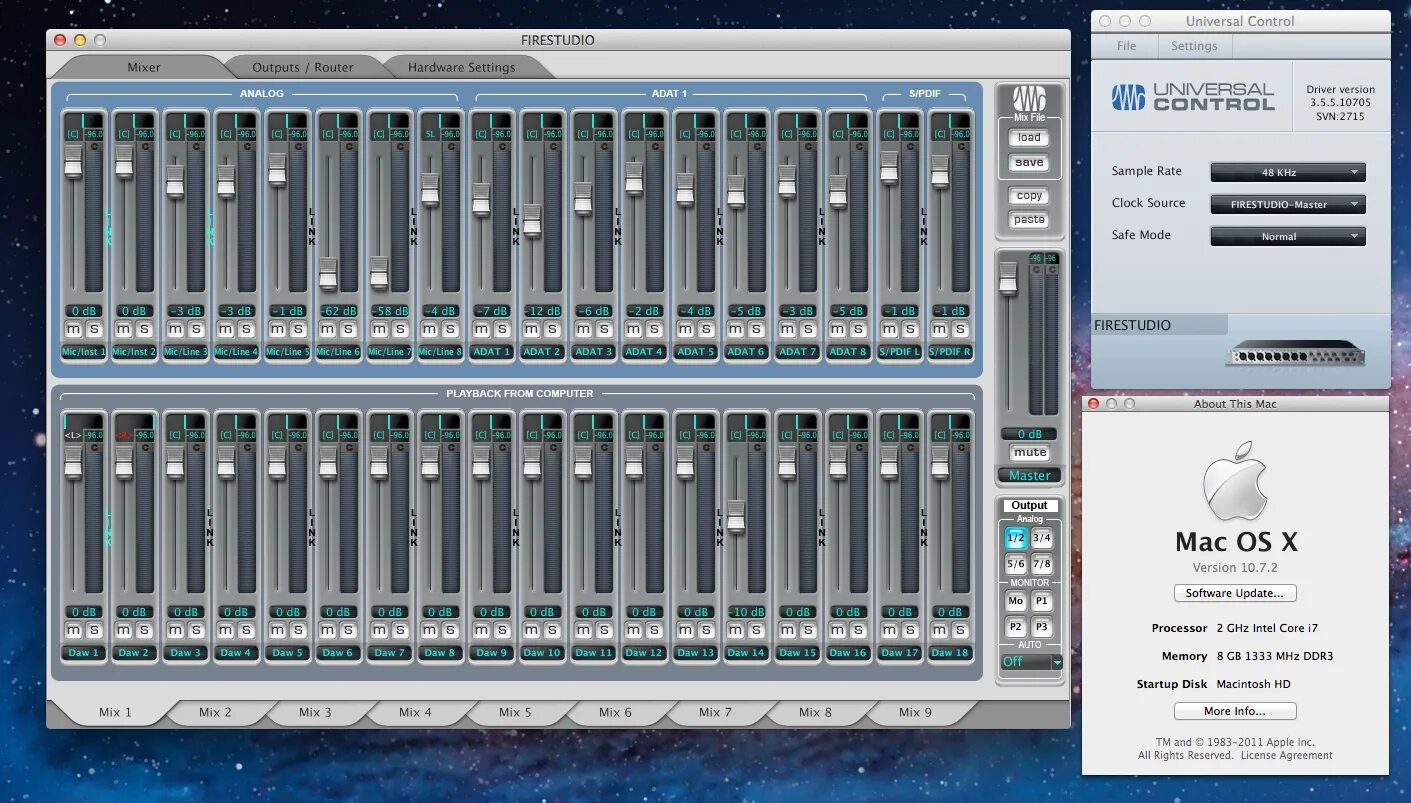Open the Safe Mode dropdown
The width and height of the screenshot is (1411, 803).
(x=1288, y=236)
